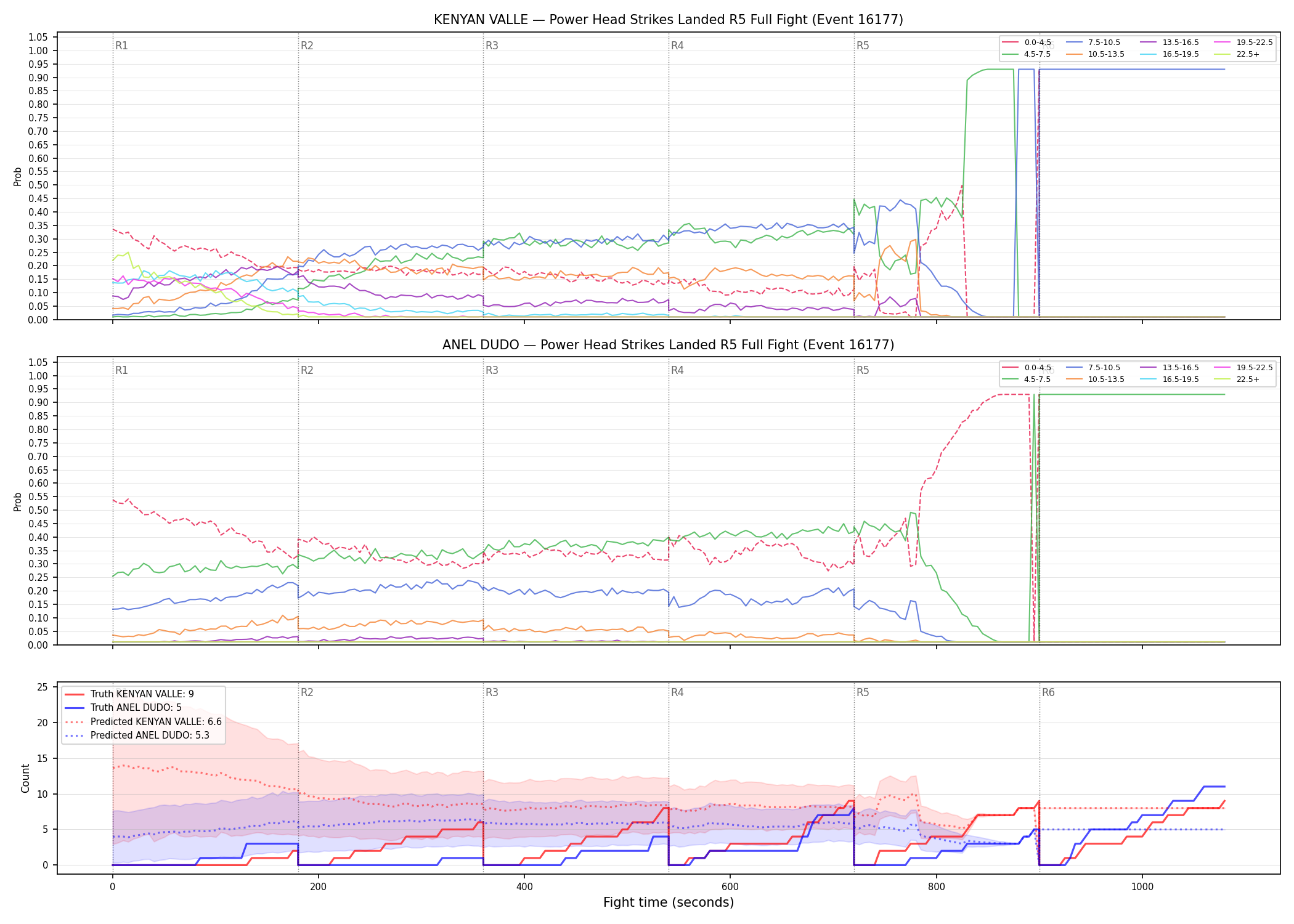
Task: Pick legend entry 7.5-10.5 in Kenyan Valle chart
Action: click(x=1093, y=43)
